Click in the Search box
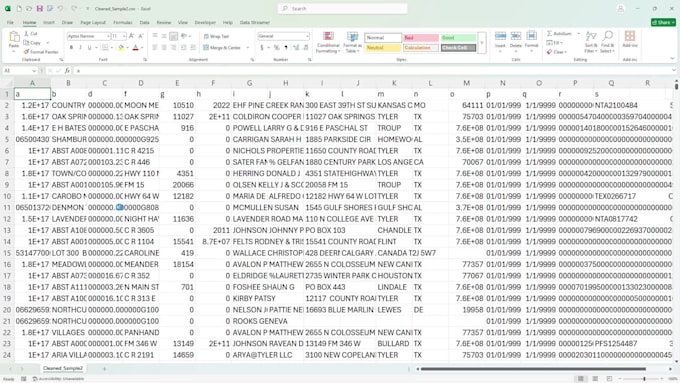This screenshot has height=383, width=680. [x=343, y=9]
